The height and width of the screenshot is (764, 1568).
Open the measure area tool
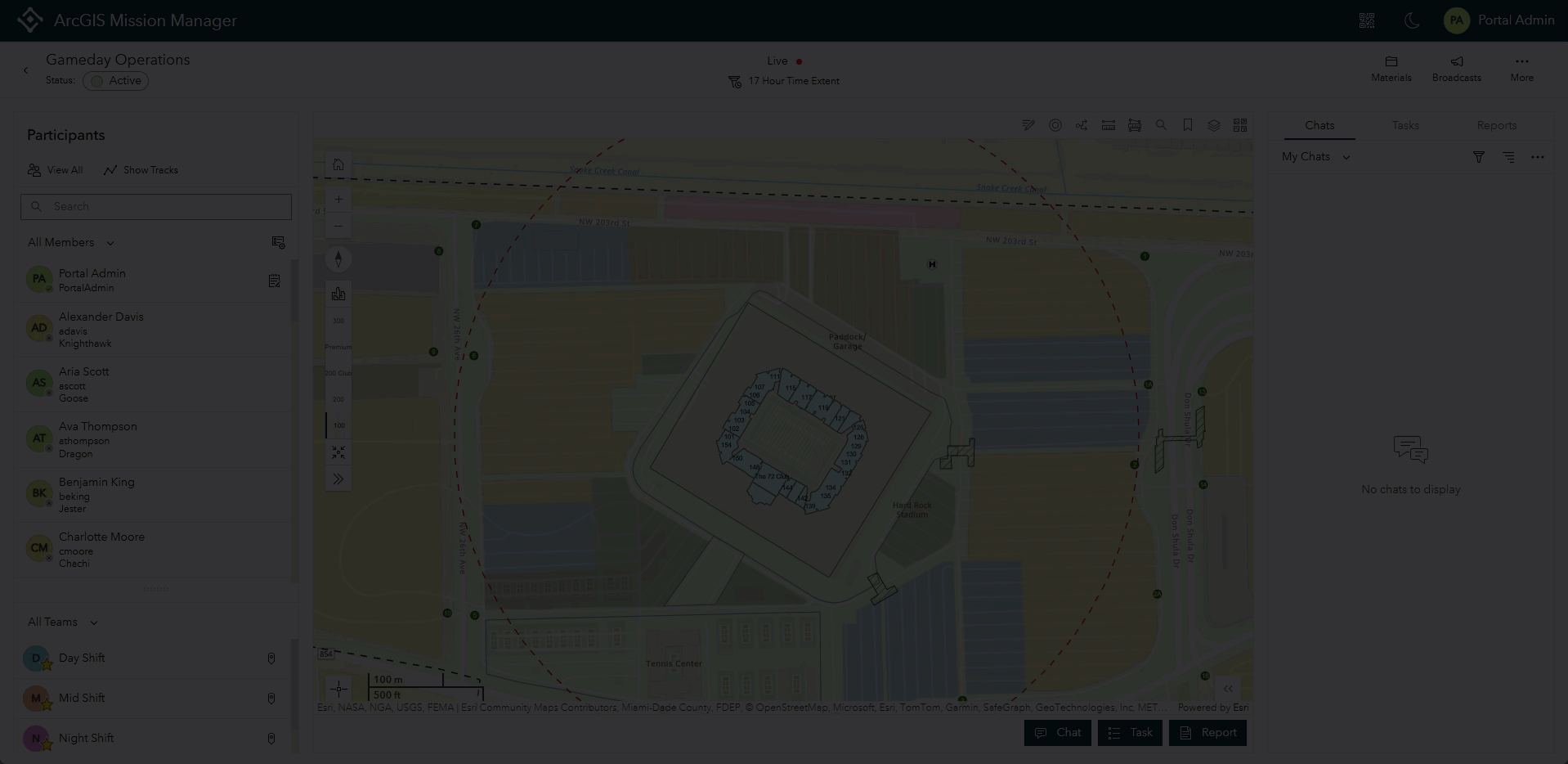1135,125
